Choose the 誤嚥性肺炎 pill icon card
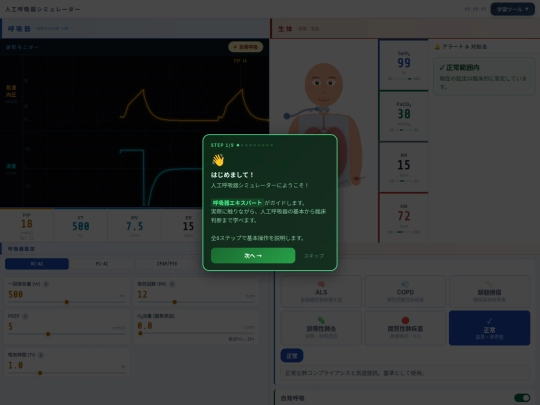This screenshot has width=540, height=405. [321, 328]
